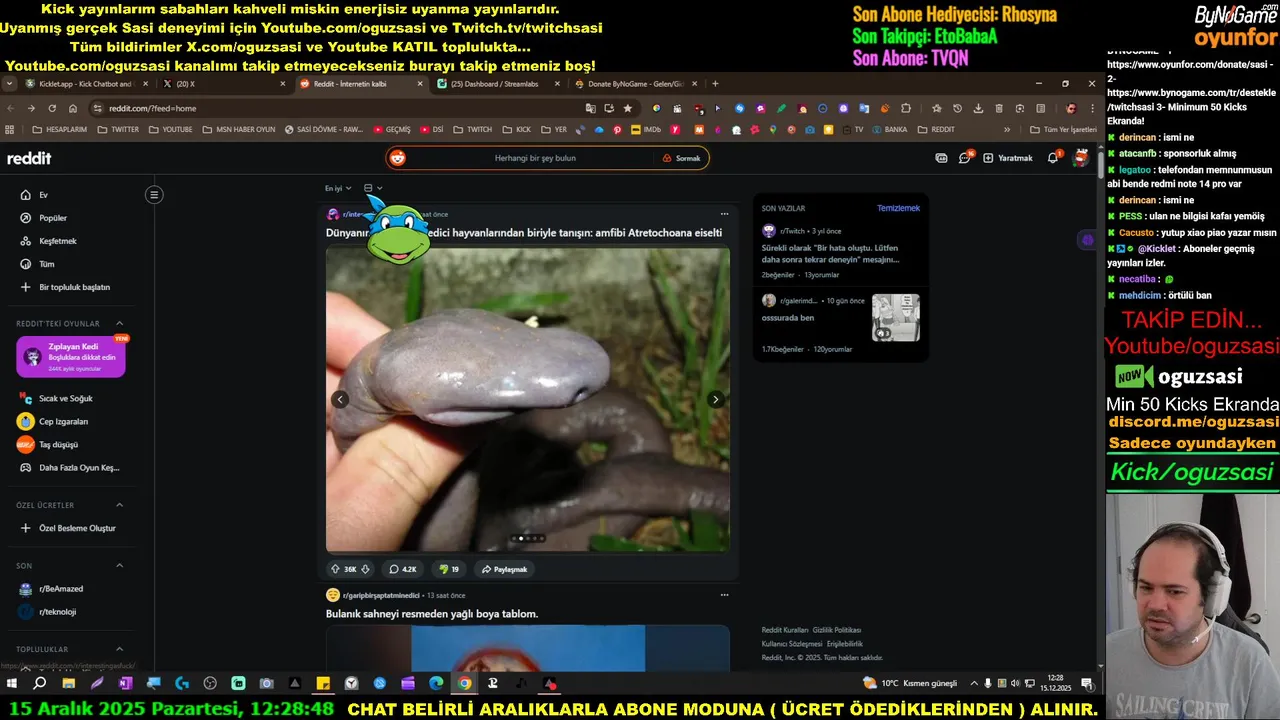Switch to the Kicklet.app tab
This screenshot has height=720, width=1280.
pyautogui.click(x=87, y=84)
